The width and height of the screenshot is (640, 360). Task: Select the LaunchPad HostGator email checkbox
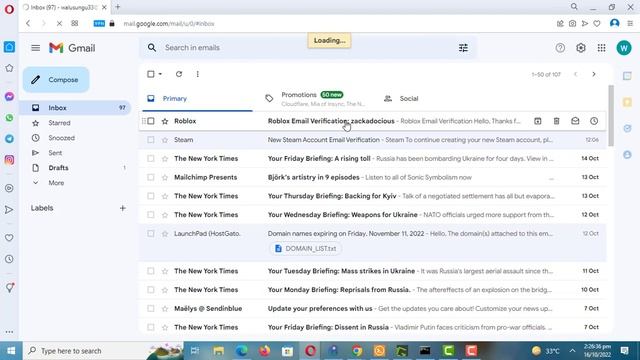point(151,233)
